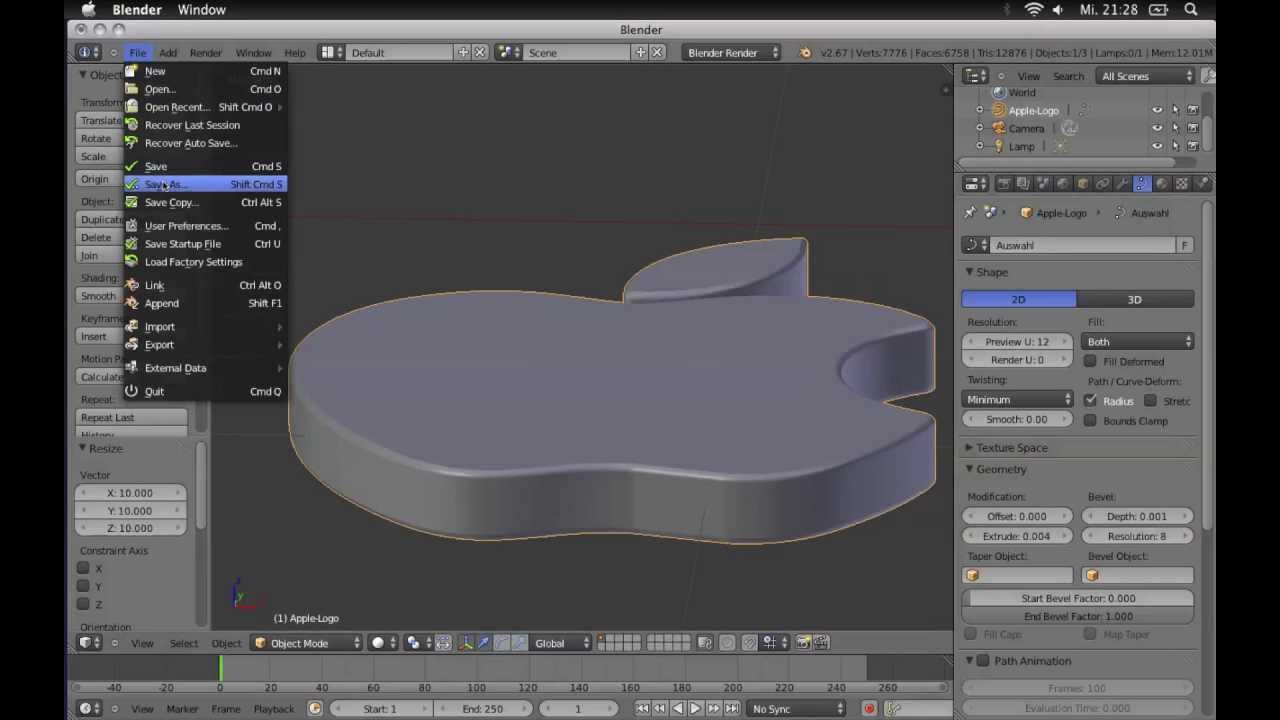Open the Apple menu
The height and width of the screenshot is (720, 1280).
[x=89, y=10]
